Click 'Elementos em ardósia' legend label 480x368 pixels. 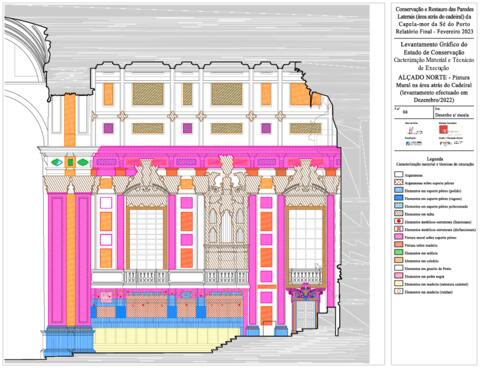(x=421, y=253)
